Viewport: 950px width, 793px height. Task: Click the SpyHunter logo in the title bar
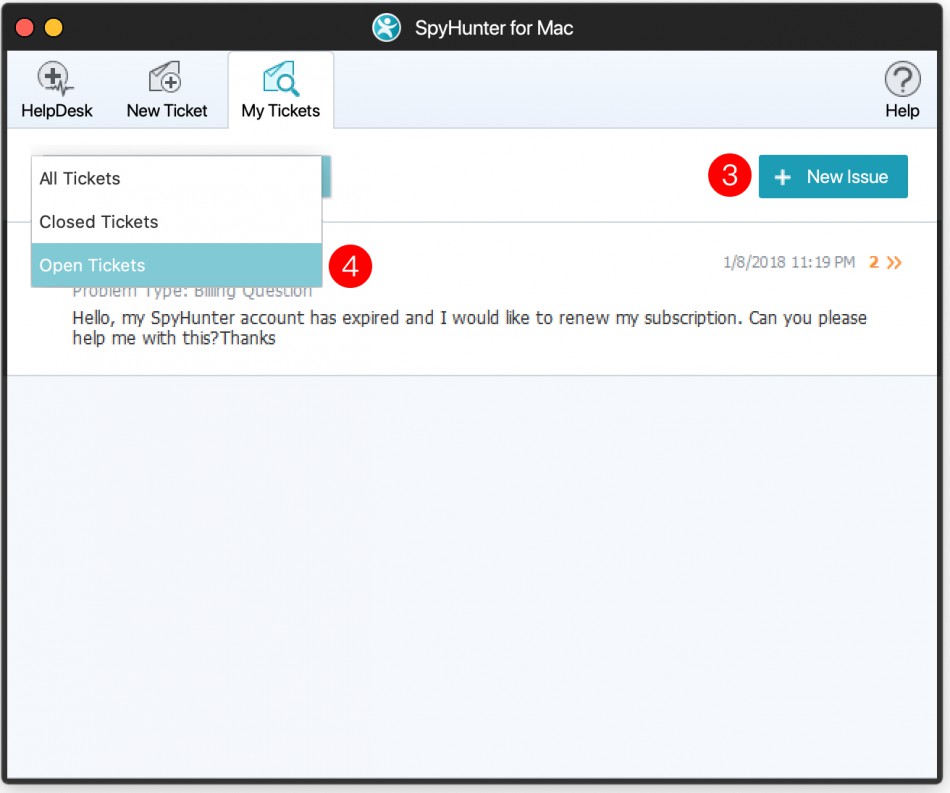[386, 27]
